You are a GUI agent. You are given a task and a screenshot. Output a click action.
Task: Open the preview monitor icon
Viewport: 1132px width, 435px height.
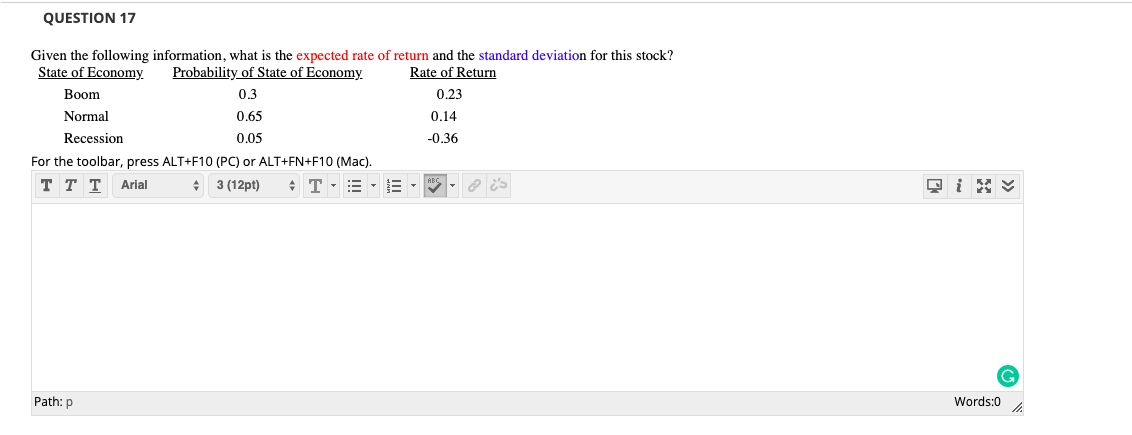point(934,186)
